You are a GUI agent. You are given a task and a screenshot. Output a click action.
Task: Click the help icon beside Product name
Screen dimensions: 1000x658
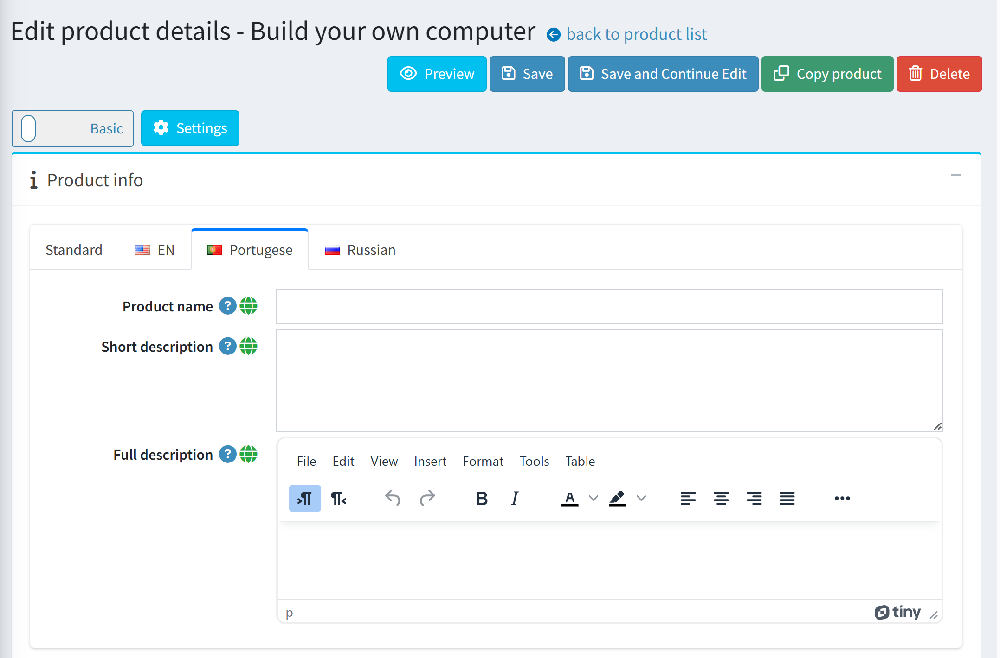tap(228, 306)
